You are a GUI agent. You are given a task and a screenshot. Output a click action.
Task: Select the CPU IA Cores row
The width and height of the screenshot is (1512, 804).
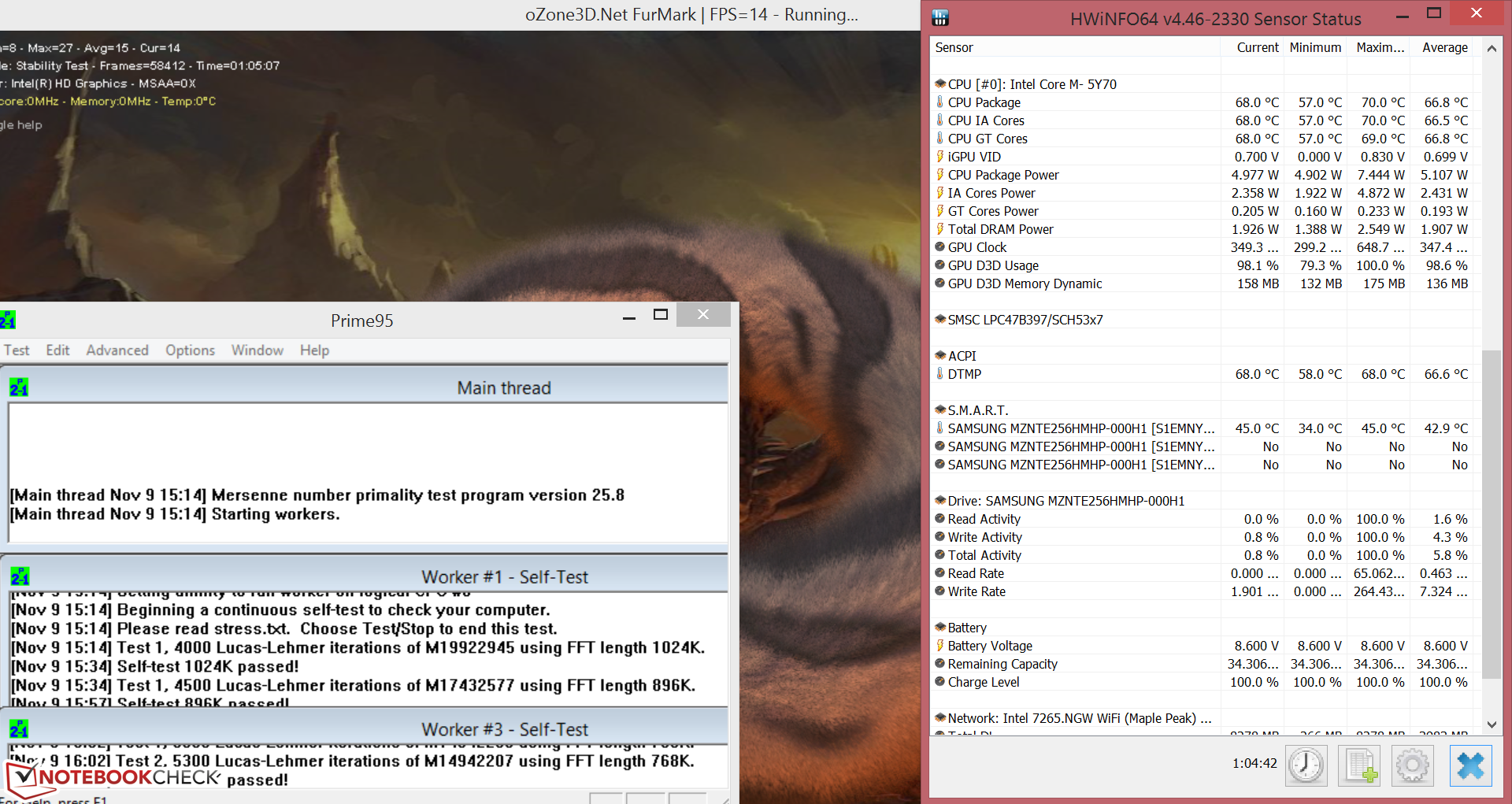tap(1202, 120)
